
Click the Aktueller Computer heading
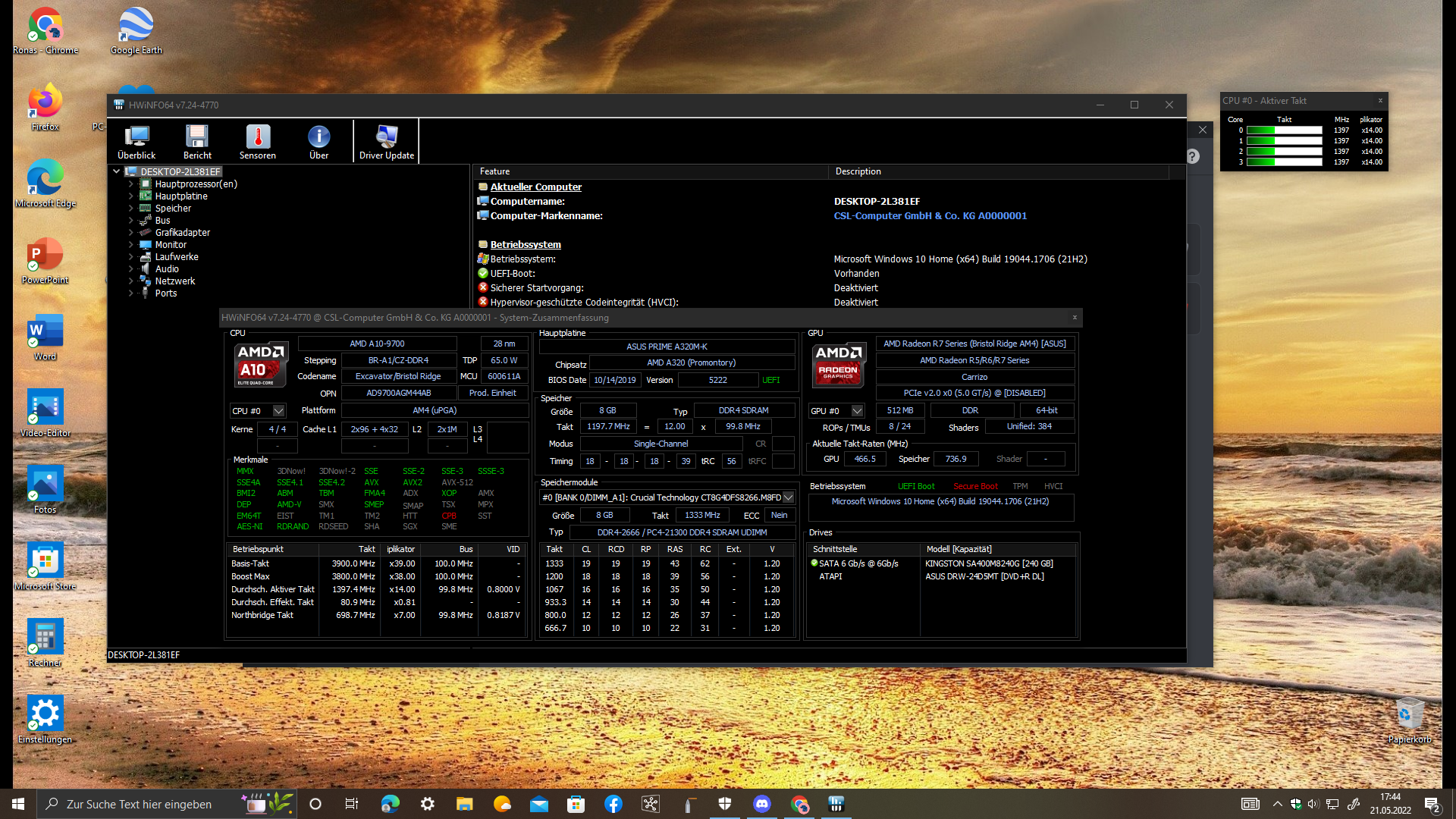click(x=535, y=187)
